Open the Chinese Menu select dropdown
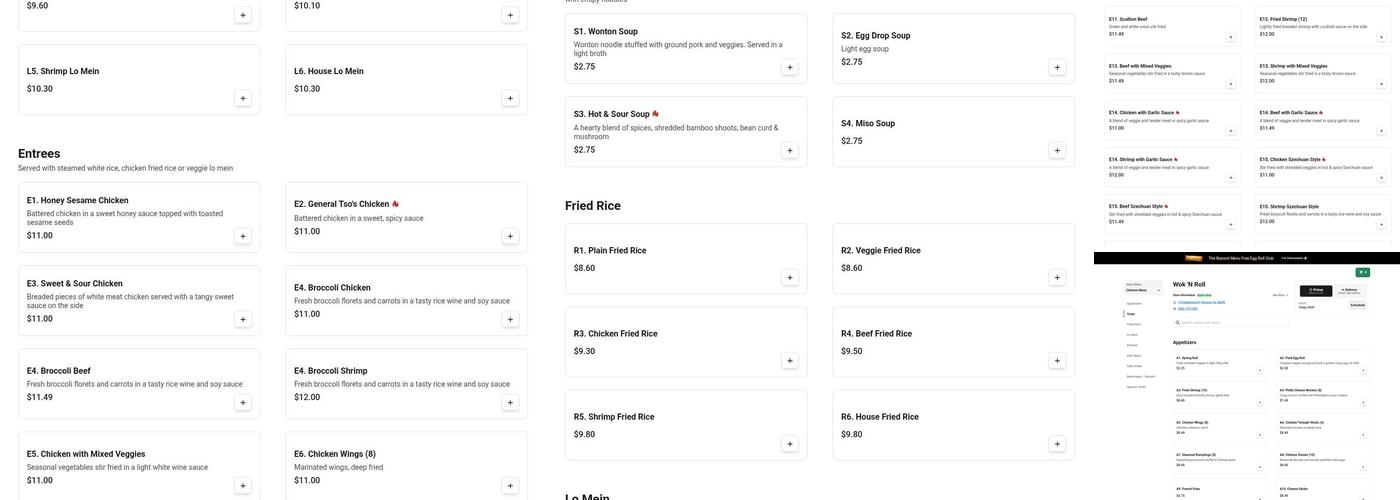Image resolution: width=1400 pixels, height=500 pixels. [1143, 290]
